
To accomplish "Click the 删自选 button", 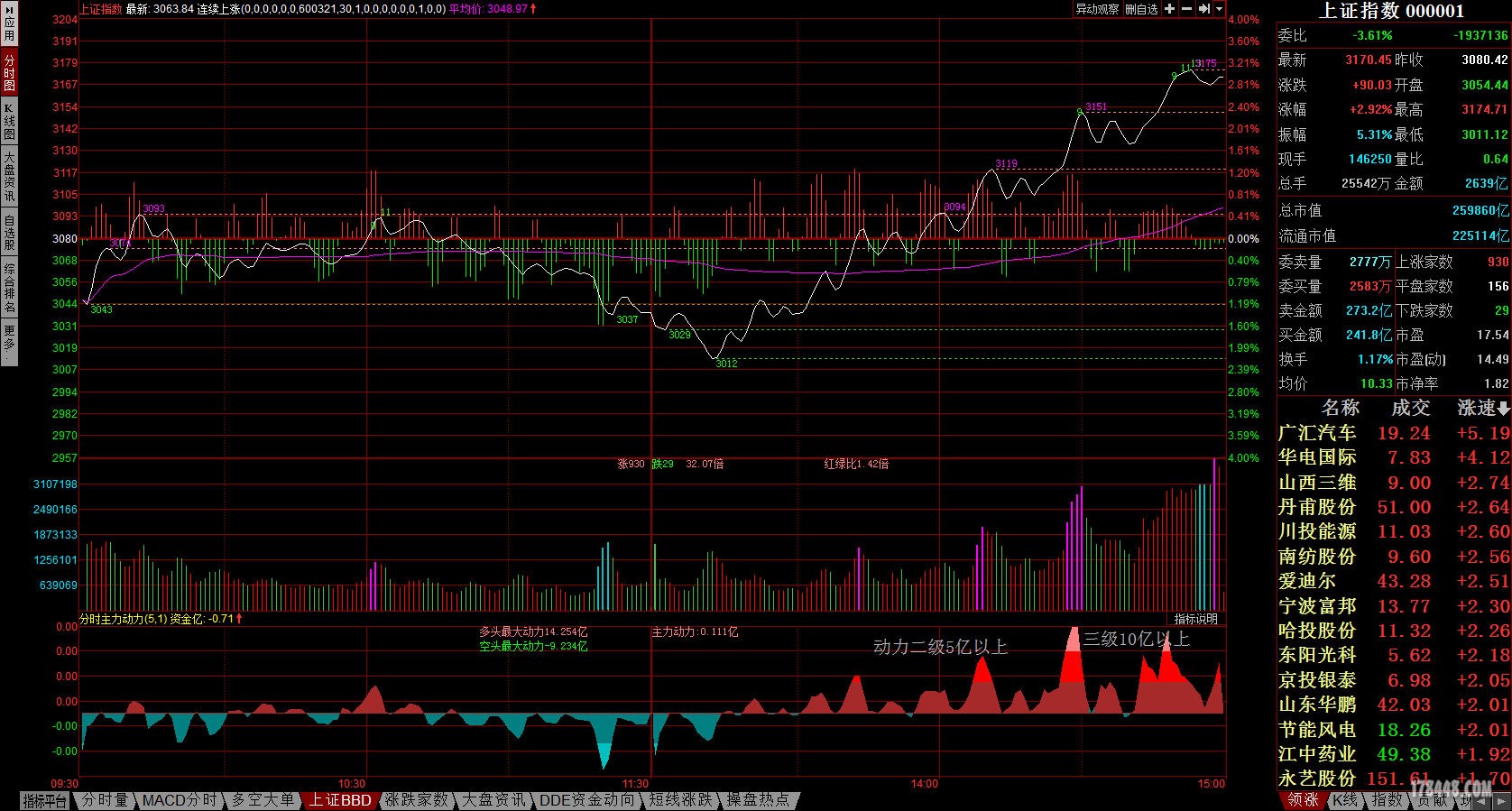I will tap(1141, 9).
